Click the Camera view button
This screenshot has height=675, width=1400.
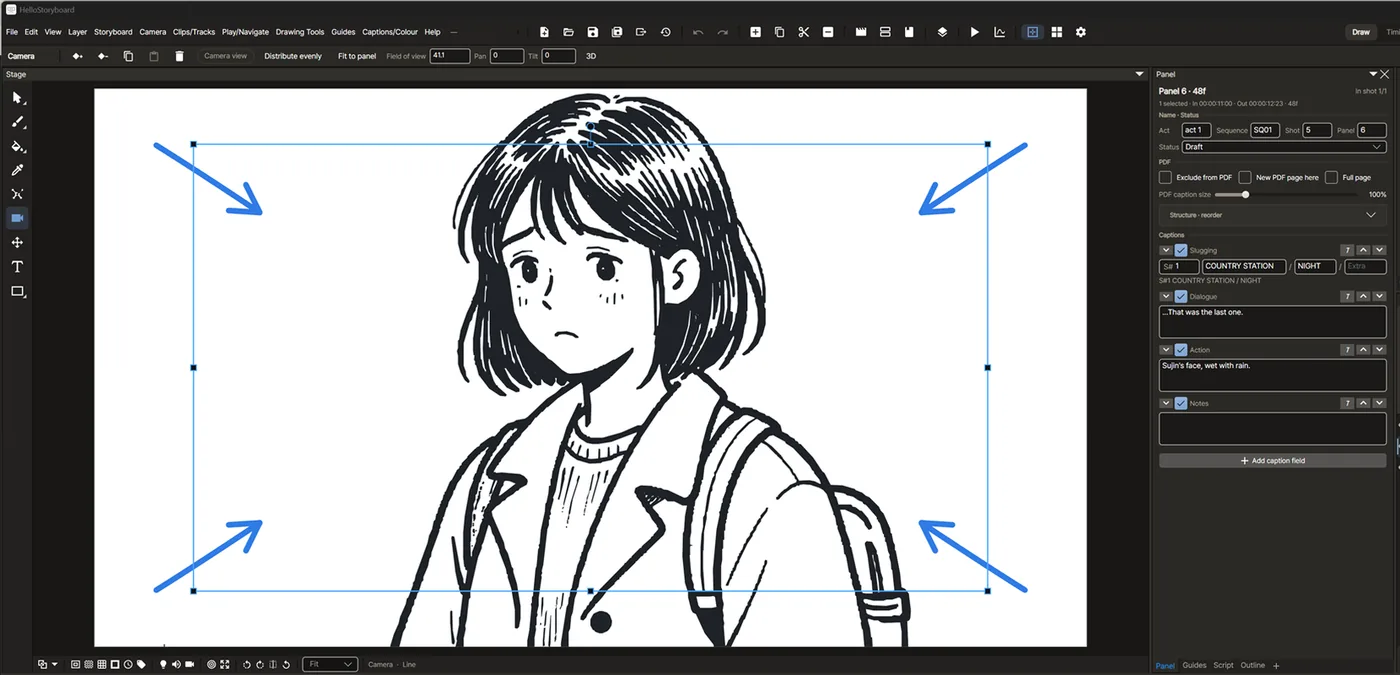pyautogui.click(x=225, y=56)
